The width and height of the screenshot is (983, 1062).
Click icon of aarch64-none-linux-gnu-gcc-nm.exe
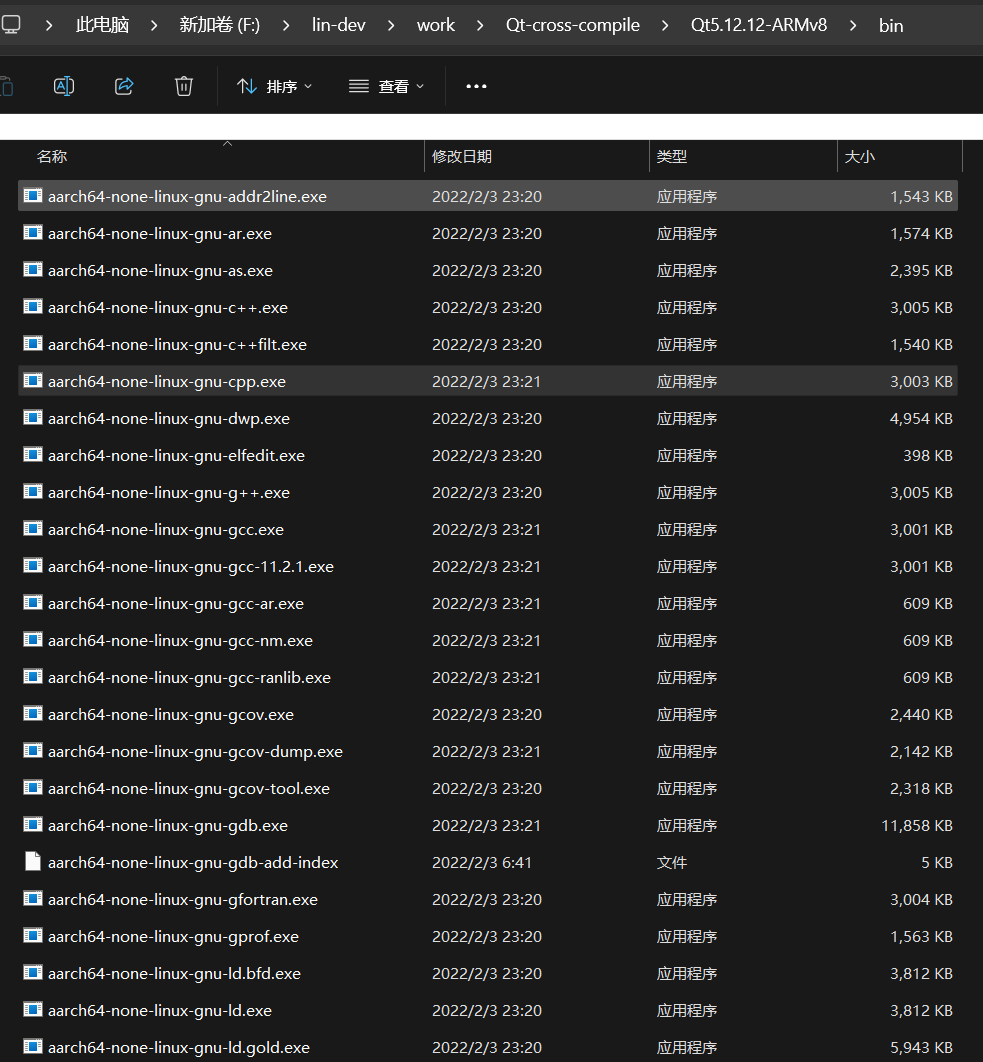click(33, 640)
